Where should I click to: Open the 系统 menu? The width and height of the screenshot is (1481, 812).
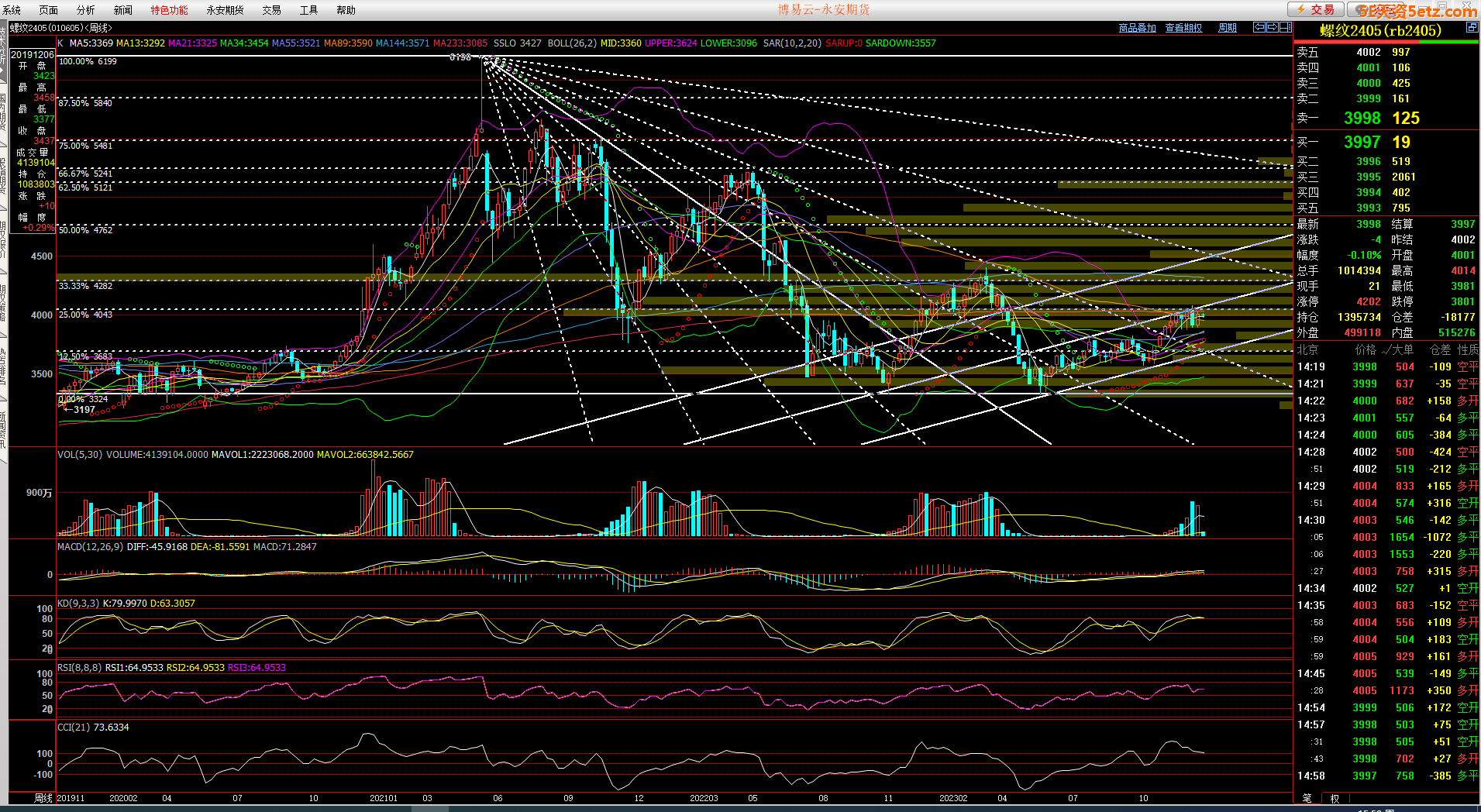[12, 10]
